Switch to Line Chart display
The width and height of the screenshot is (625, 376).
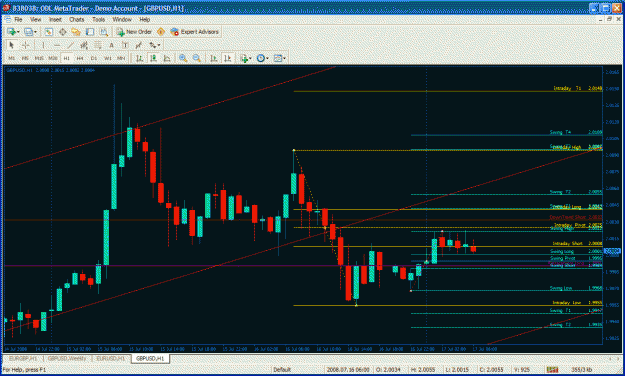point(167,58)
